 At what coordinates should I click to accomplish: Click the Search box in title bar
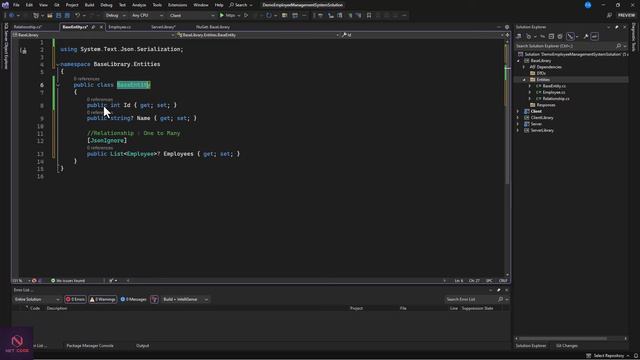point(241,5)
